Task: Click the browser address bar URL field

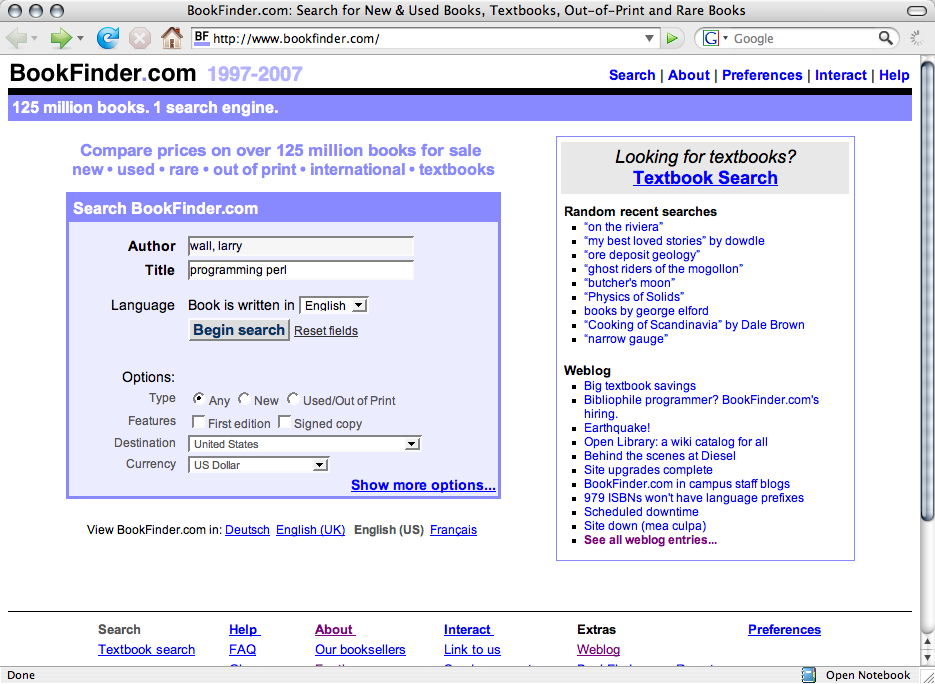Action: pyautogui.click(x=425, y=39)
